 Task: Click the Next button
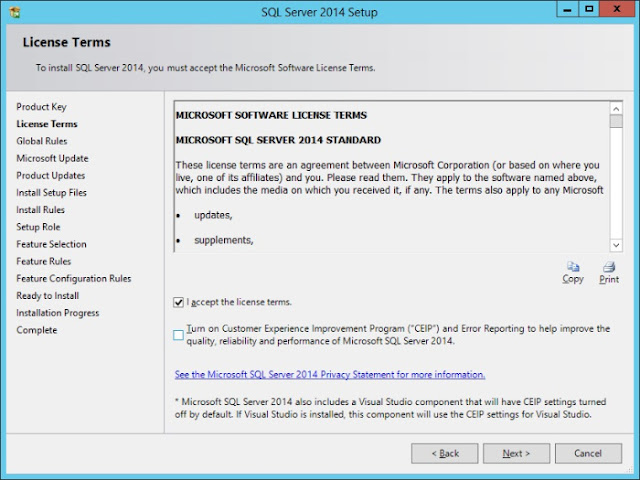click(x=516, y=453)
